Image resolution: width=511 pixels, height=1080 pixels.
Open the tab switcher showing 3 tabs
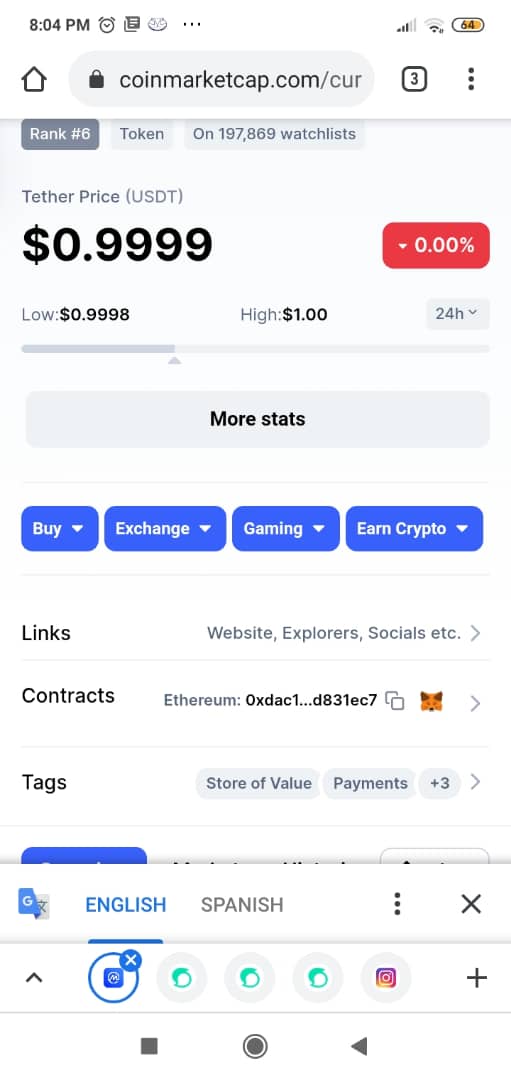tap(414, 80)
